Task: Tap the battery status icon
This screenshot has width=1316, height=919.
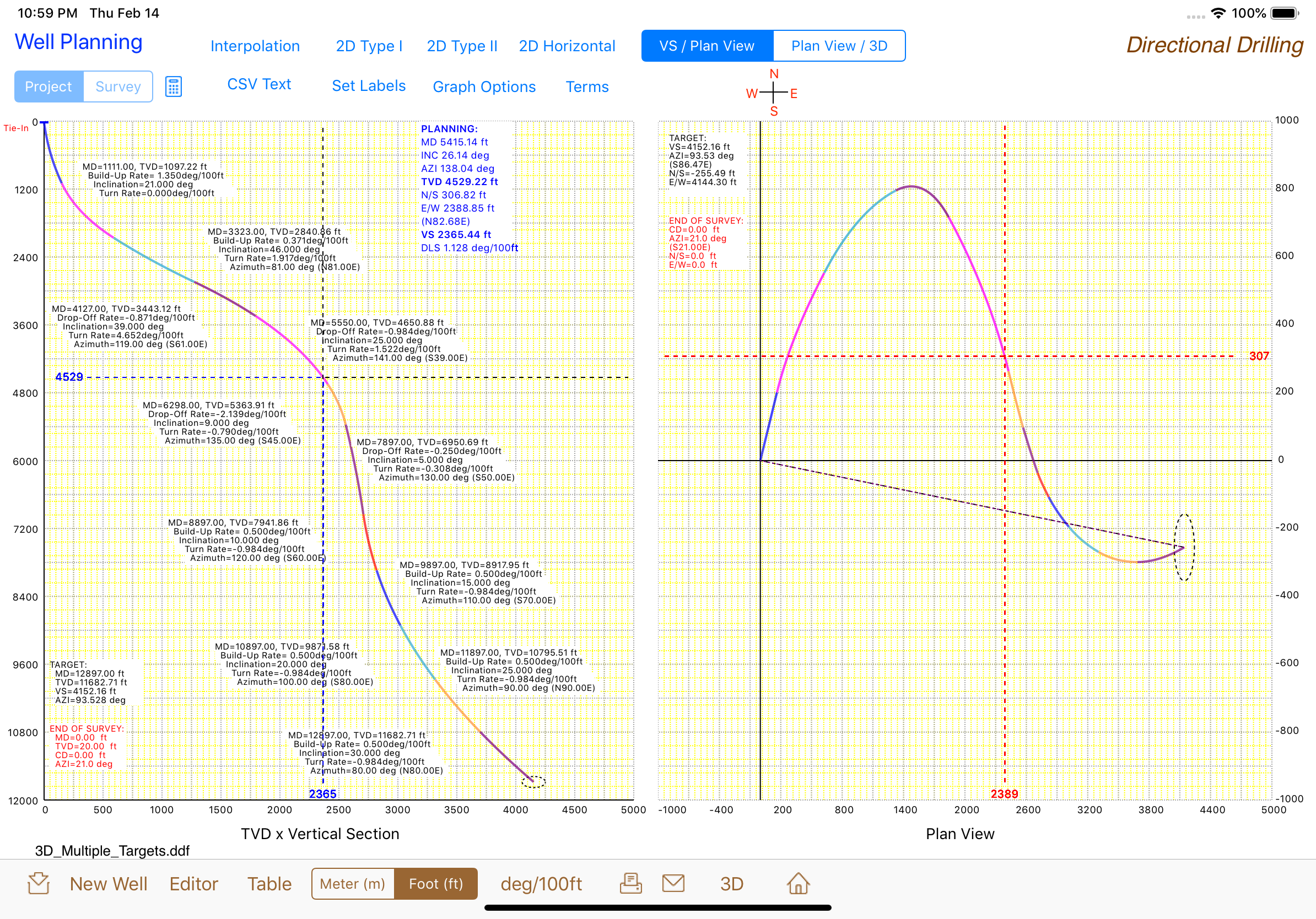Action: pyautogui.click(x=1285, y=13)
